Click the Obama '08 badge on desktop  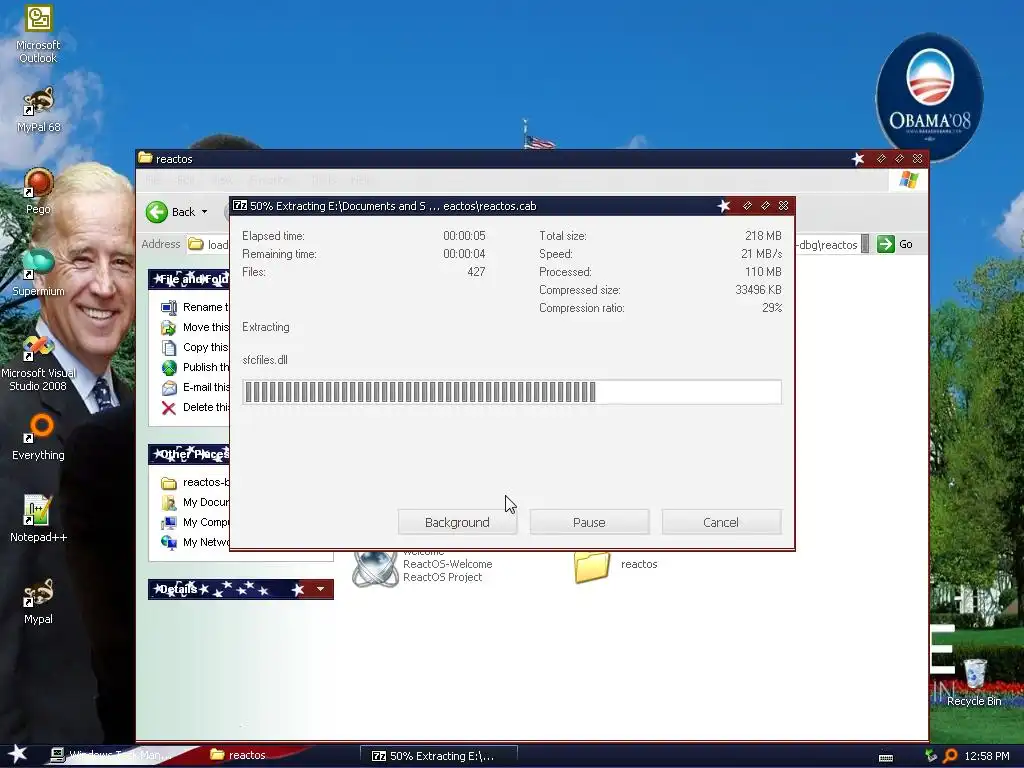pyautogui.click(x=929, y=97)
